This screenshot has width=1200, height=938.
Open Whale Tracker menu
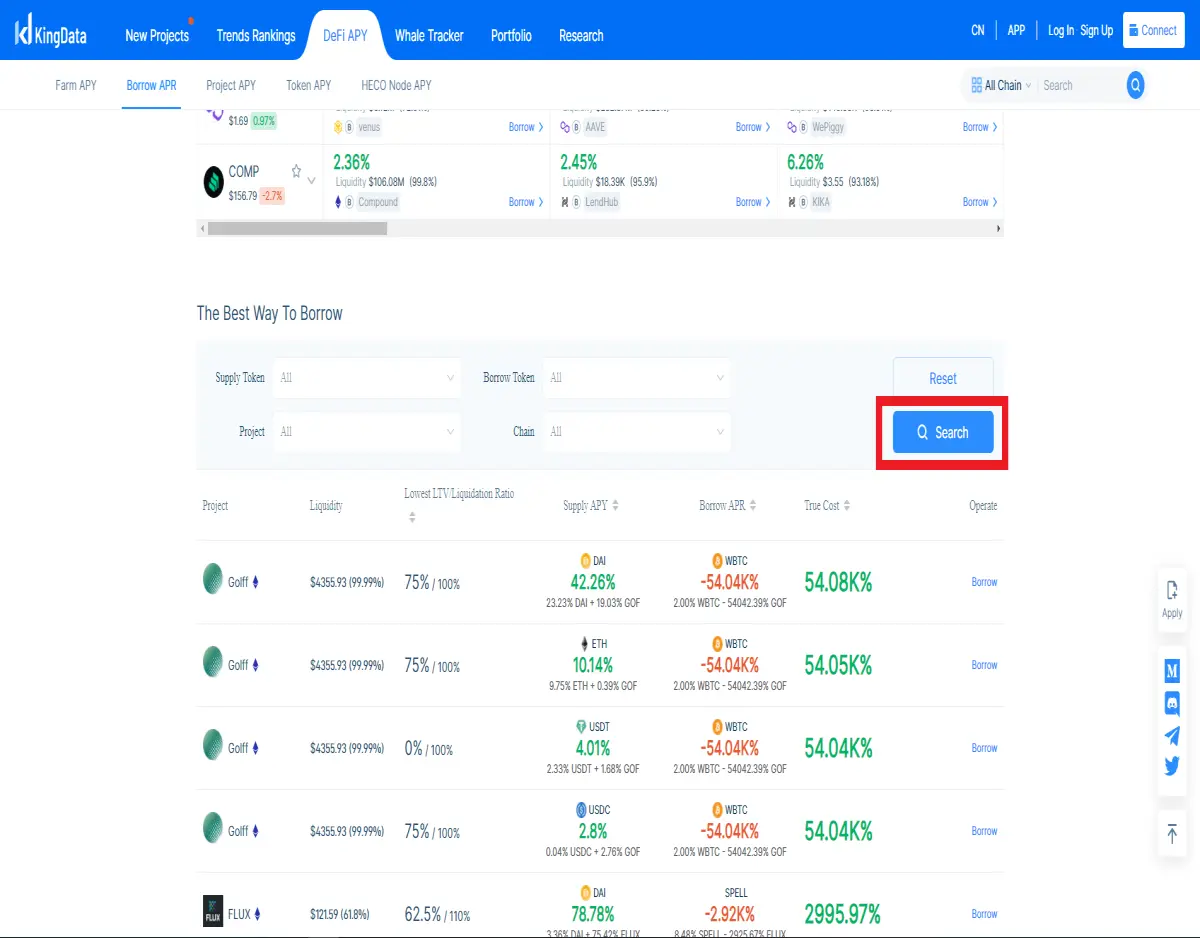[429, 35]
